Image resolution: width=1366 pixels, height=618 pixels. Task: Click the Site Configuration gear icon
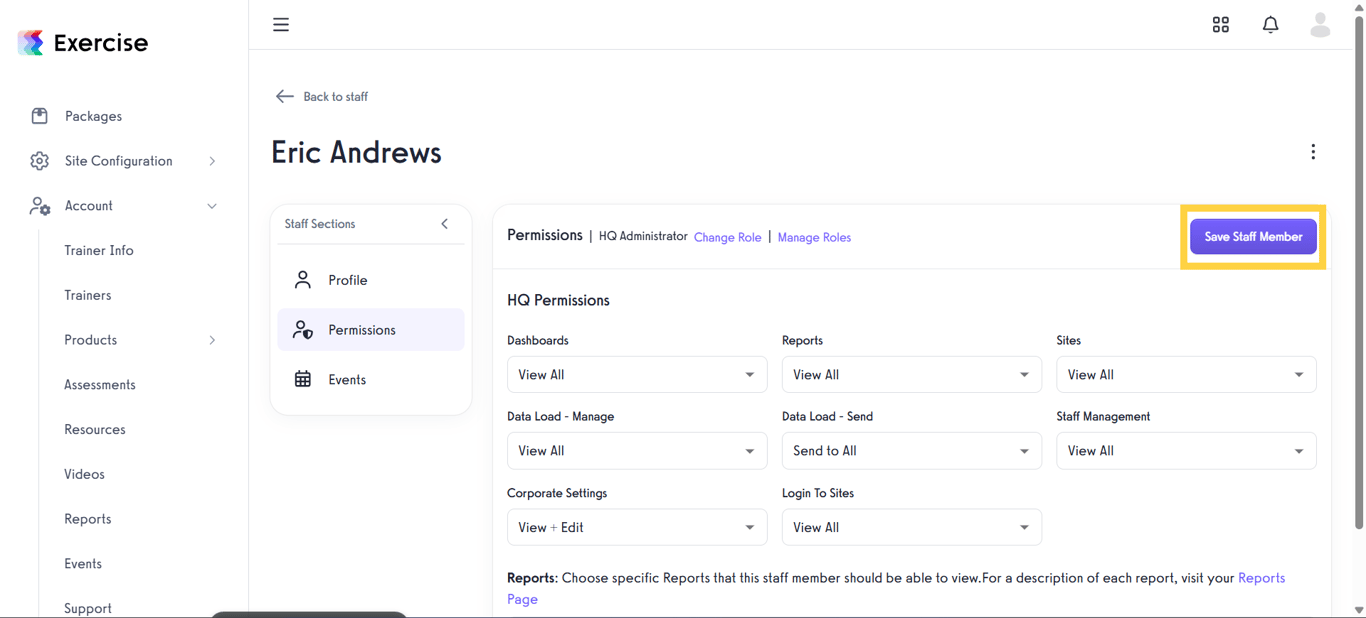tap(39, 161)
